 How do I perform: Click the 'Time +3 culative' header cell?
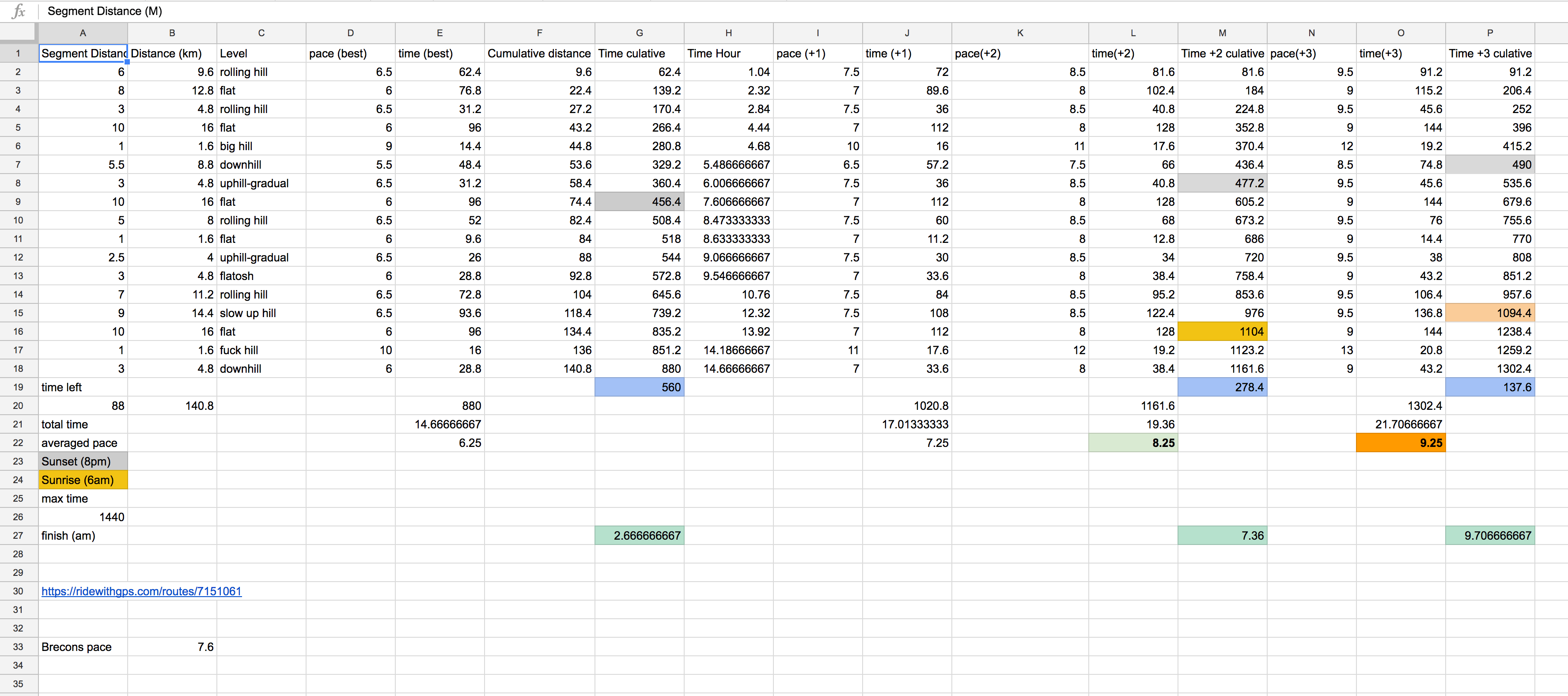pos(1490,53)
